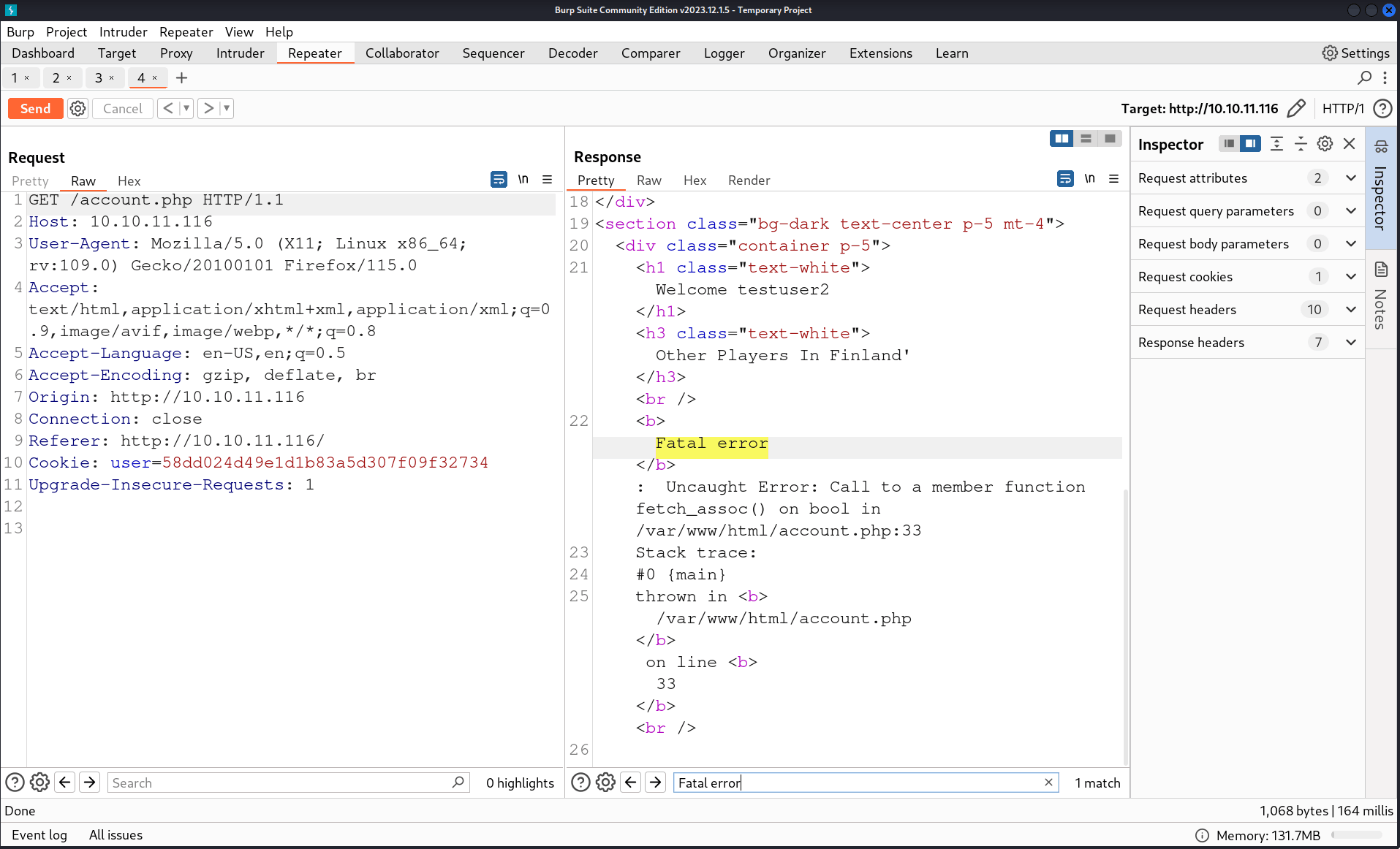Switch to the Intruder tab

(241, 53)
